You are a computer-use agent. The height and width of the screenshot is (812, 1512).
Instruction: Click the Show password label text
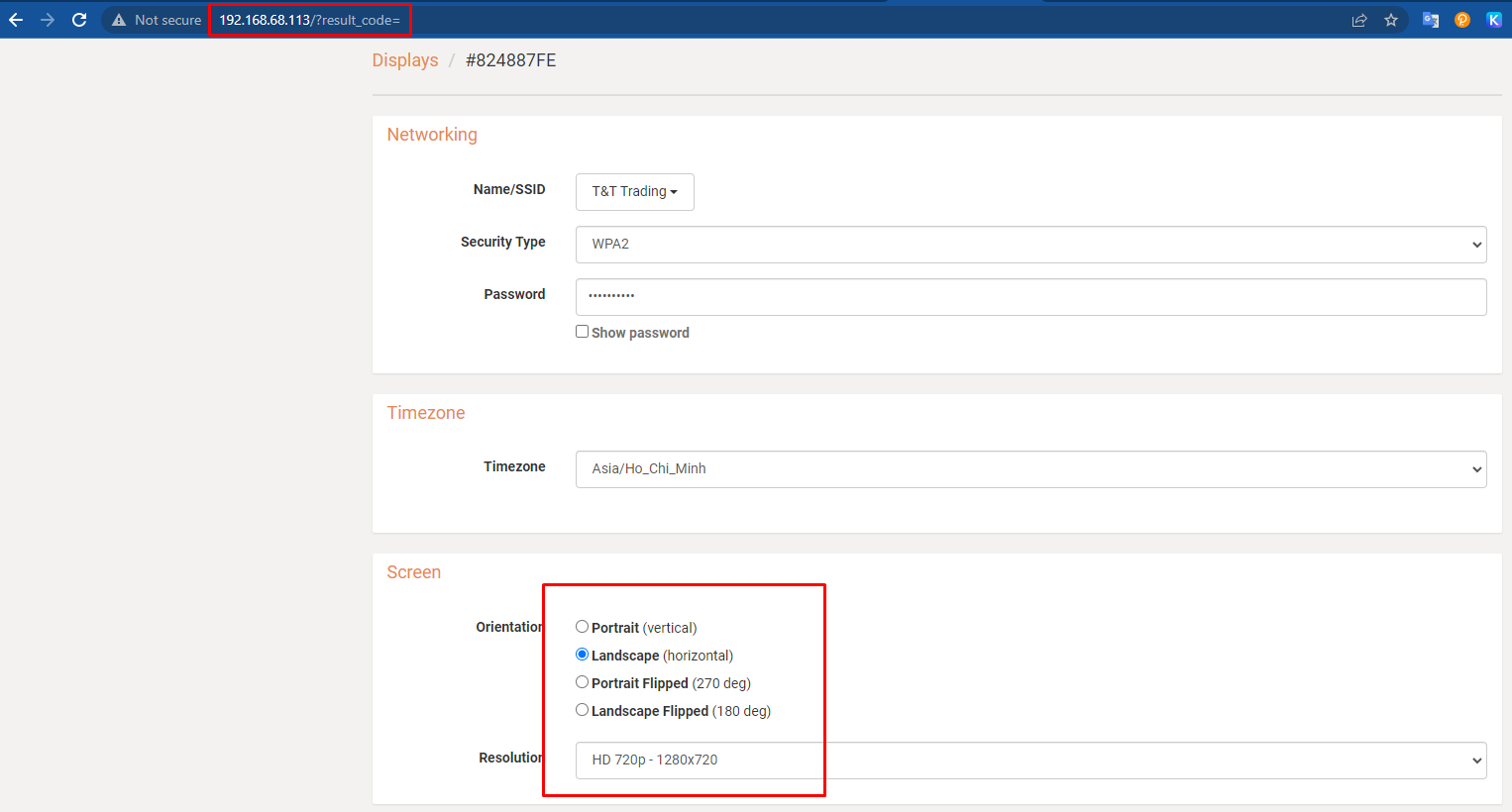(x=640, y=333)
